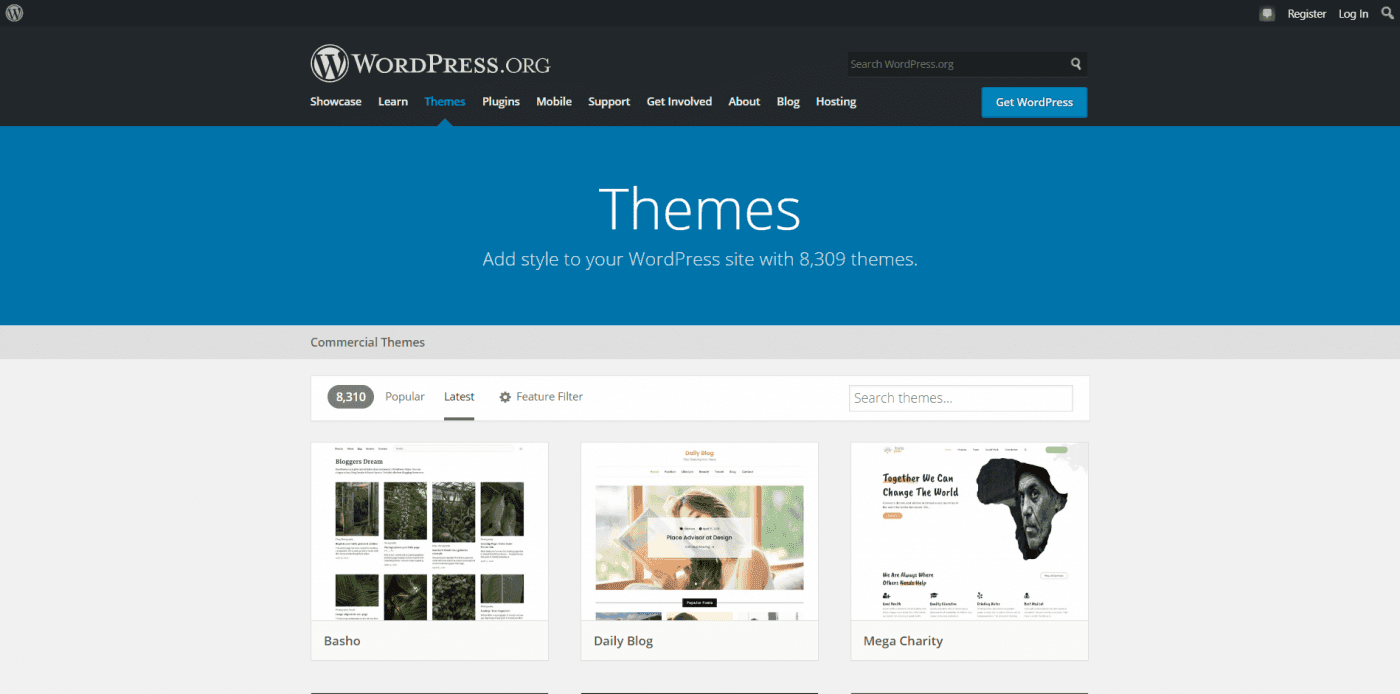Click the Get WordPress button
Screen dimensions: 1400x694
click(1034, 102)
